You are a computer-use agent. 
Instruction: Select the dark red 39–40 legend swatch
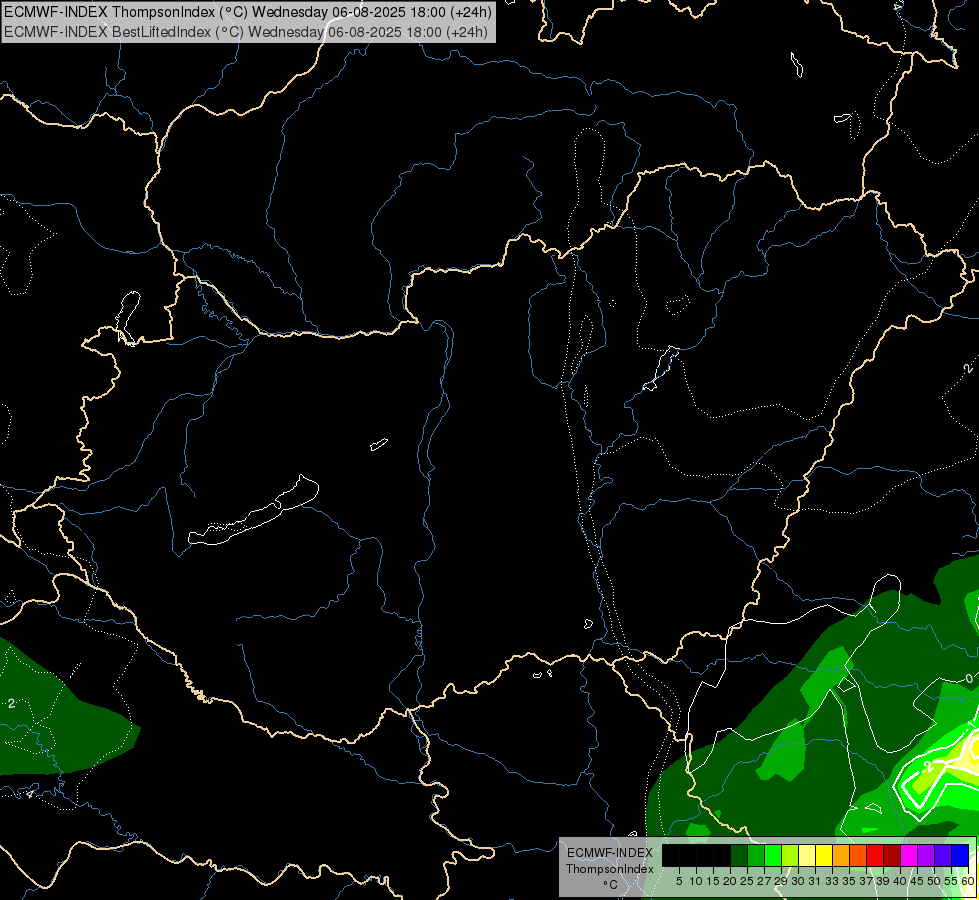point(892,855)
